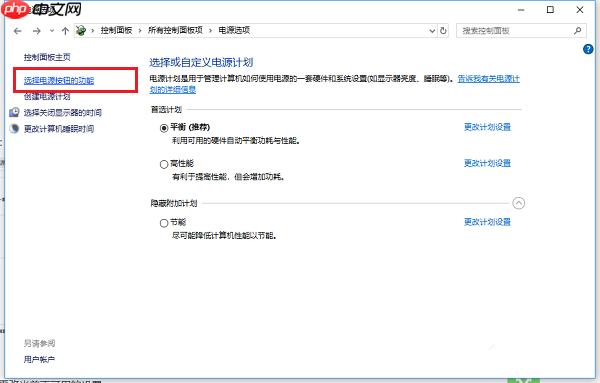Click the 另请参阅 label
Screen dimensions: 600x383
[39, 344]
